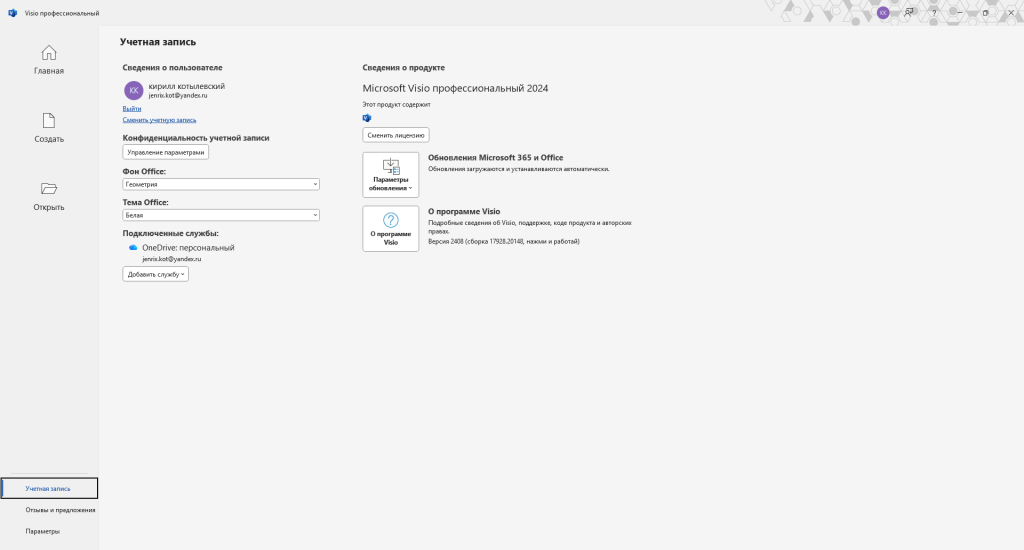This screenshot has height=550, width=1024.
Task: Click the Обновления Microsoft 365 и Office heading
Action: 496,158
